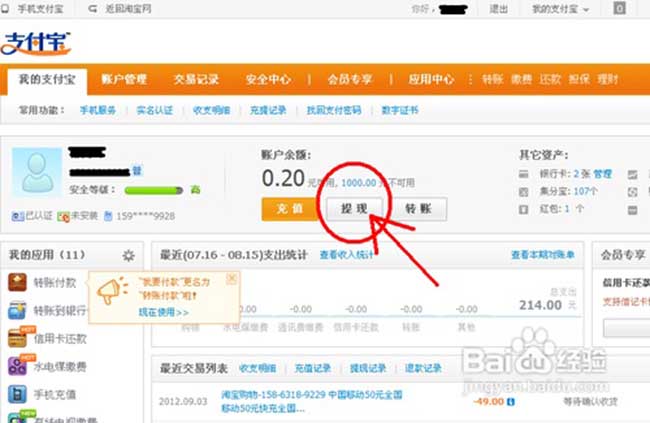Click the 红包 red envelope icon
650x423 pixels.
(x=524, y=209)
